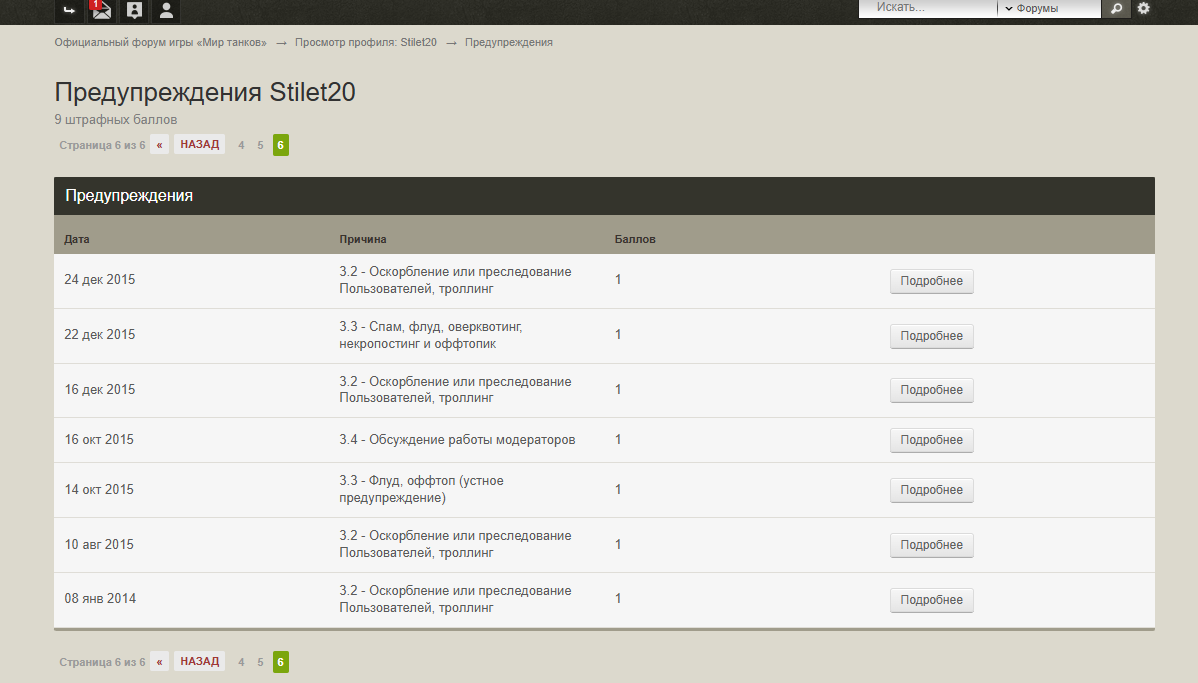This screenshot has height=683, width=1198.
Task: Go to page 5 in bottom pagination
Action: [x=260, y=662]
